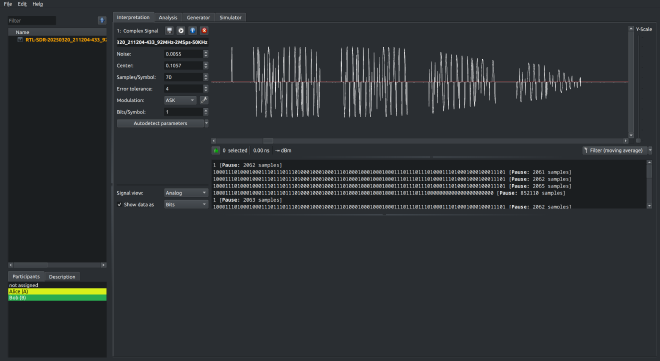This screenshot has width=660, height=361.
Task: Replay the signal with the play icon
Action: (x=181, y=31)
